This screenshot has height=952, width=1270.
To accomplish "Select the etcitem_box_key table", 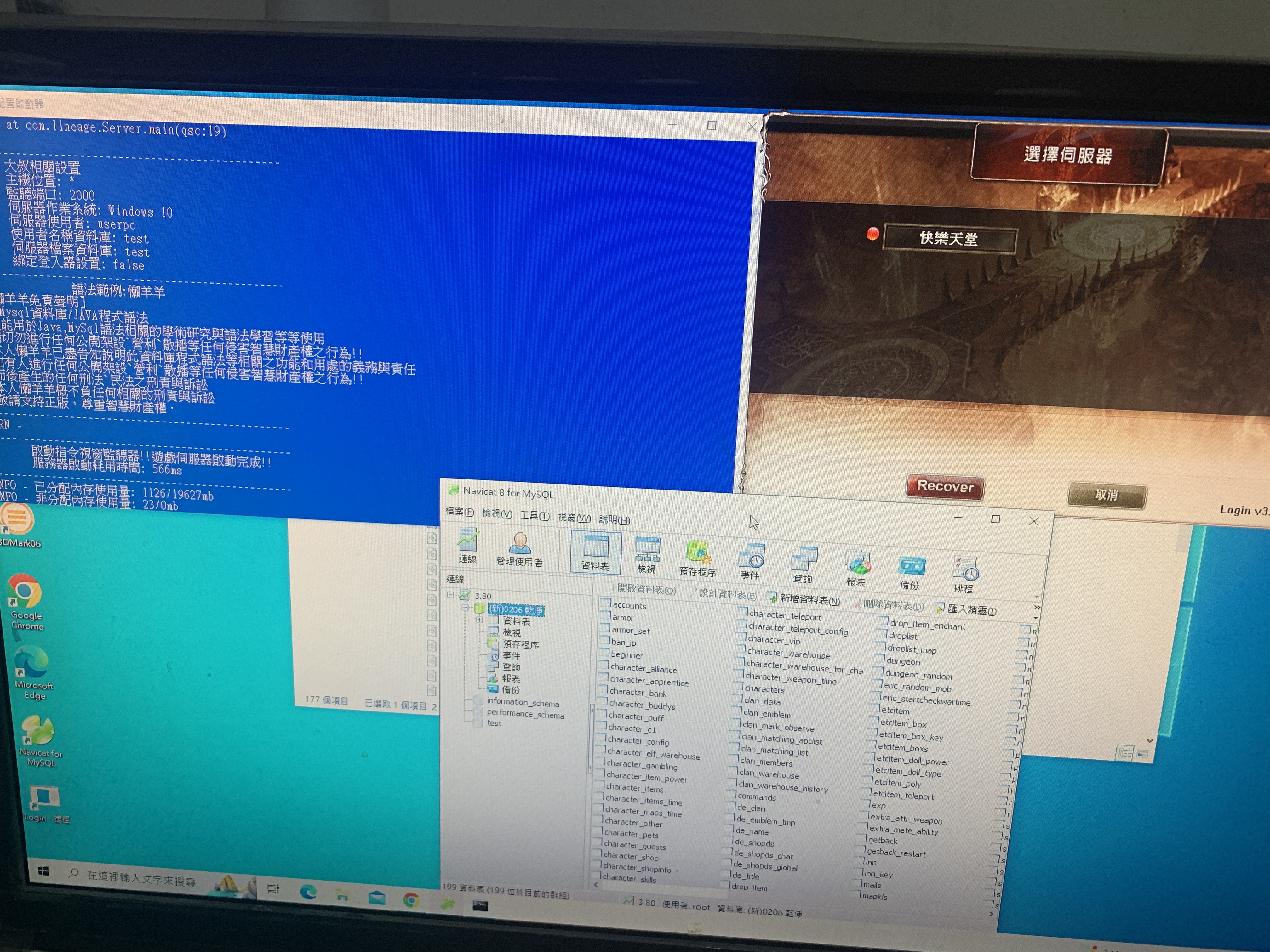I will [911, 736].
